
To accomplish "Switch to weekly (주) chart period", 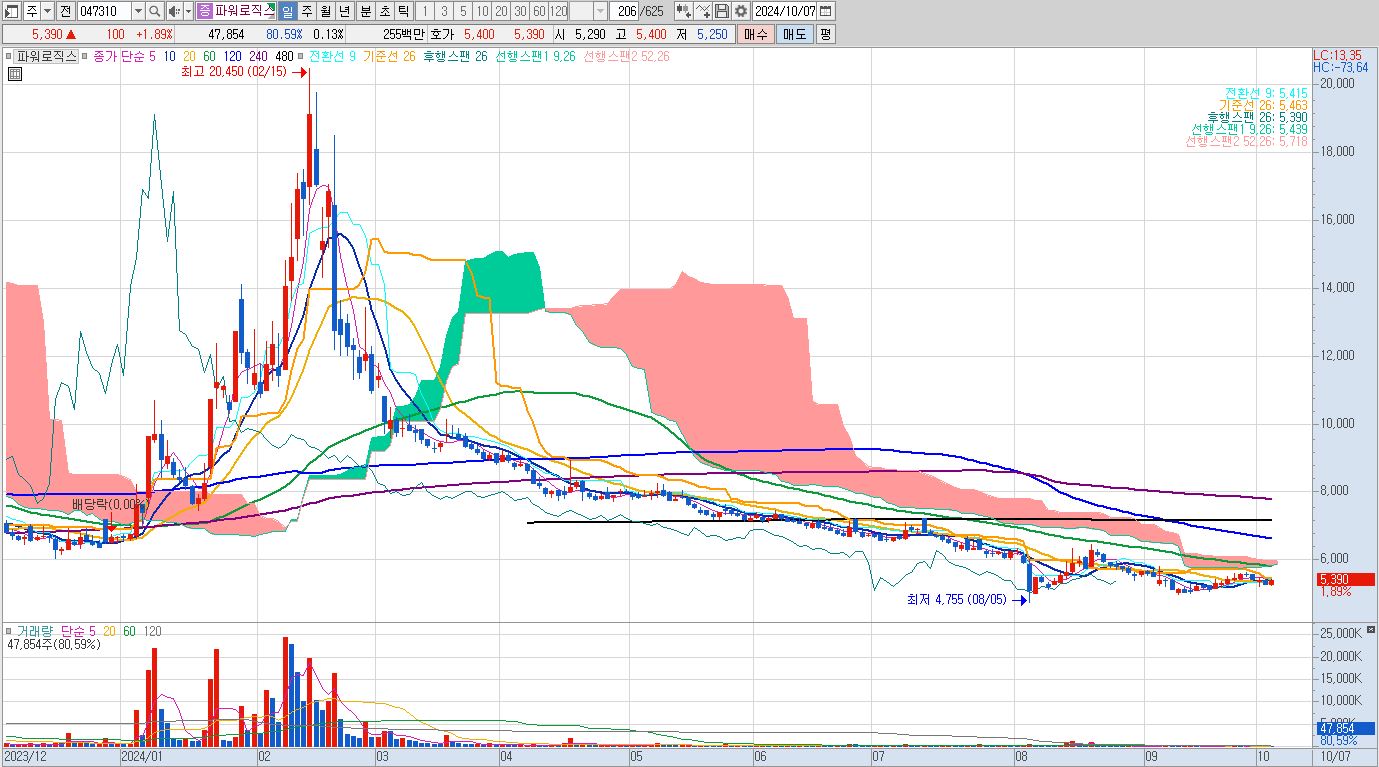I will click(306, 11).
